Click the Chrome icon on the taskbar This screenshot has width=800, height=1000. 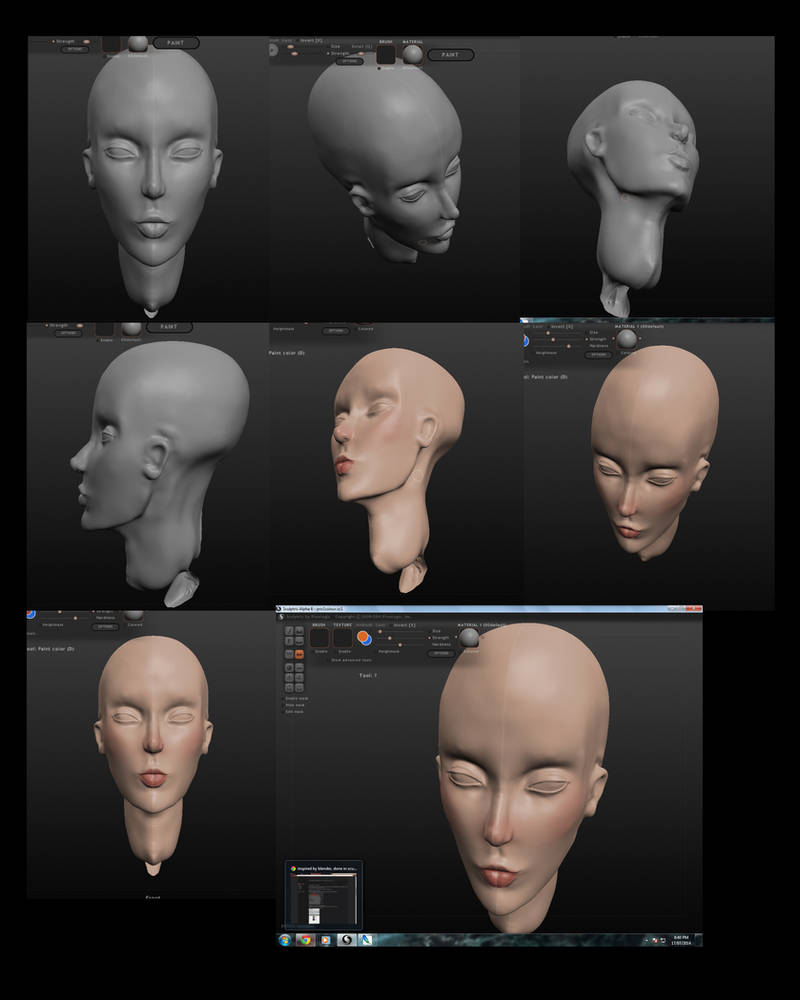[306, 939]
